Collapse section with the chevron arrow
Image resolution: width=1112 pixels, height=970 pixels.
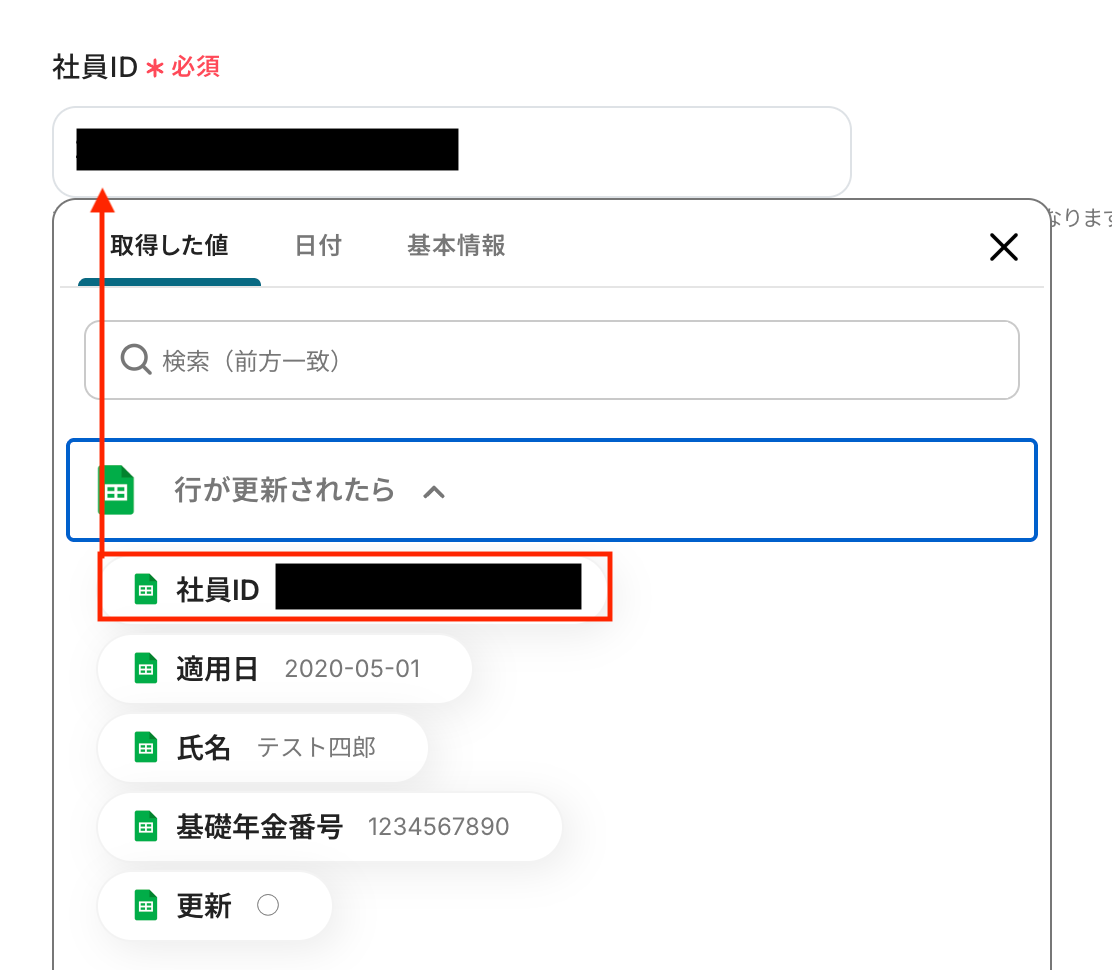[x=434, y=492]
